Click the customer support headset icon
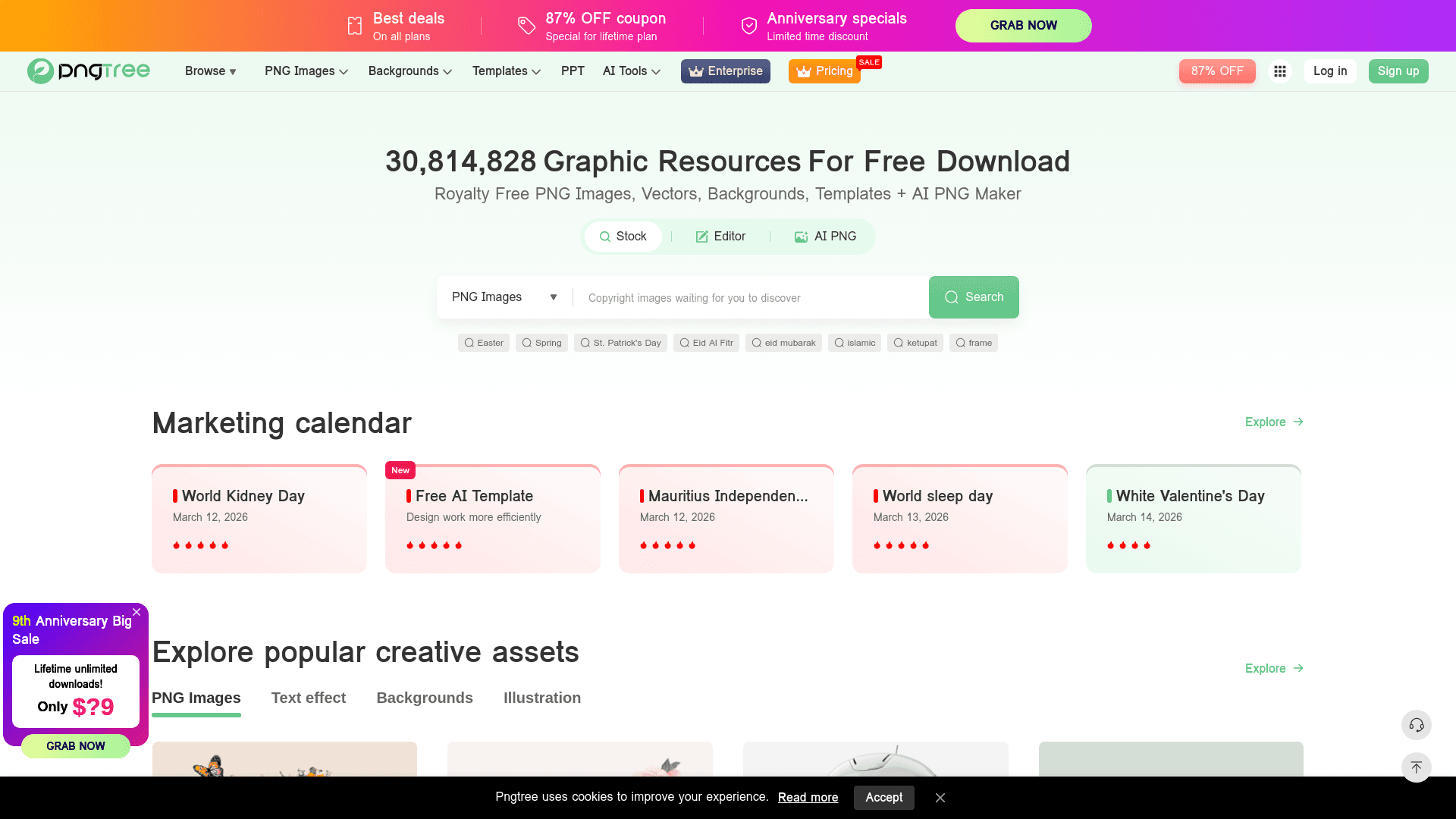The image size is (1456, 819). [1416, 725]
